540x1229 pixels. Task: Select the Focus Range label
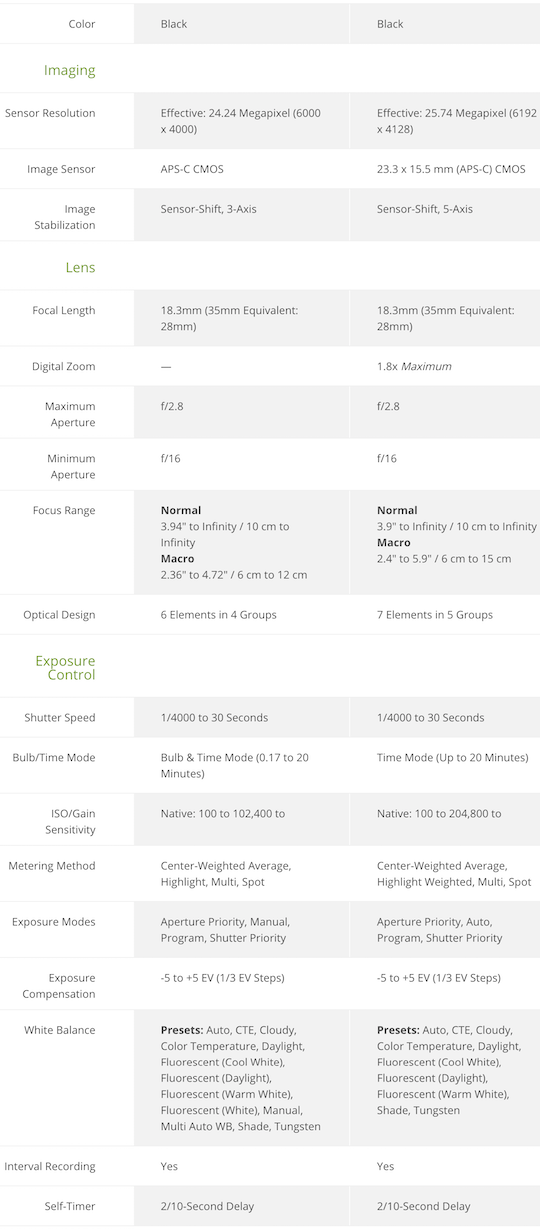64,510
